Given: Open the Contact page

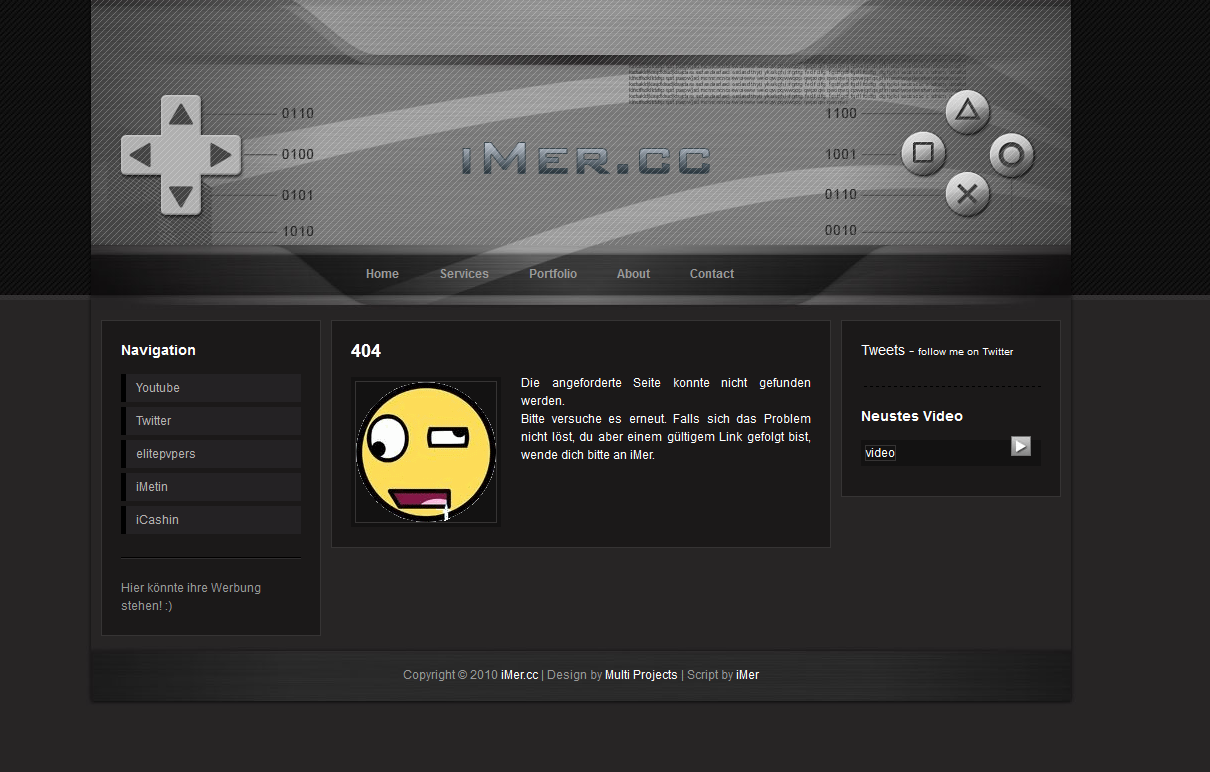Looking at the screenshot, I should click(711, 274).
